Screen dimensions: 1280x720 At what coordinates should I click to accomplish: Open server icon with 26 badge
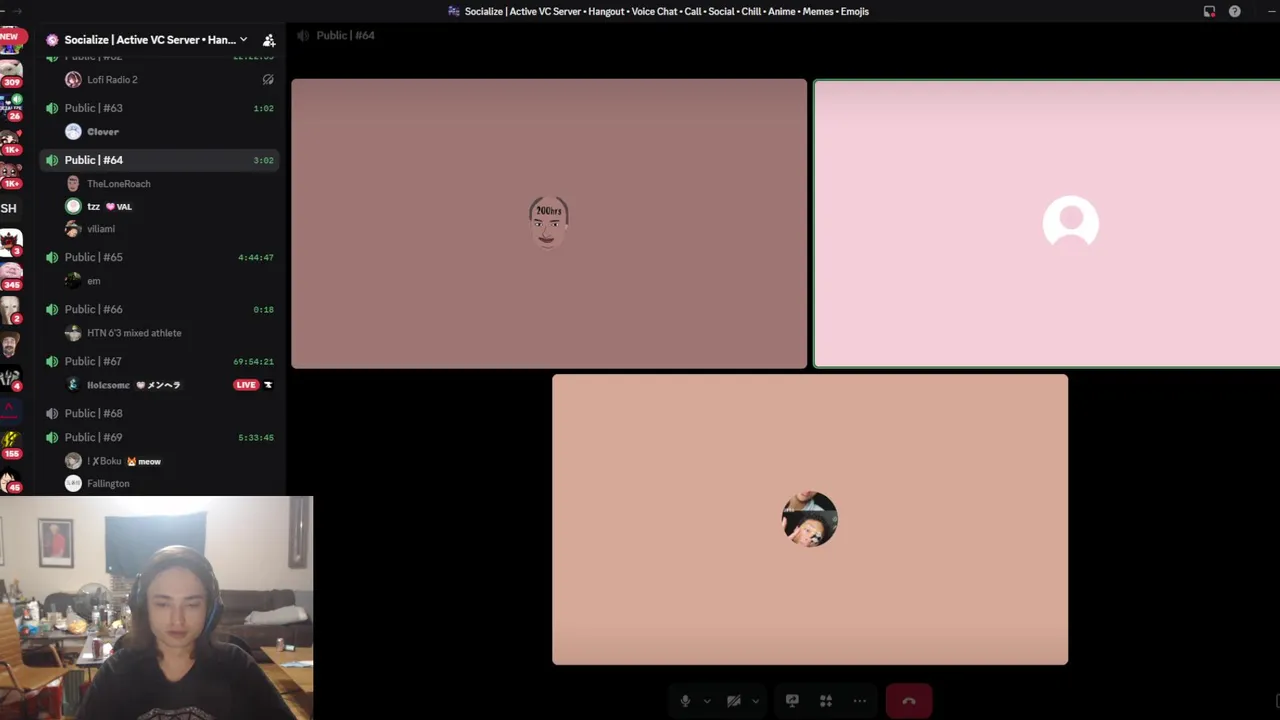pyautogui.click(x=11, y=107)
